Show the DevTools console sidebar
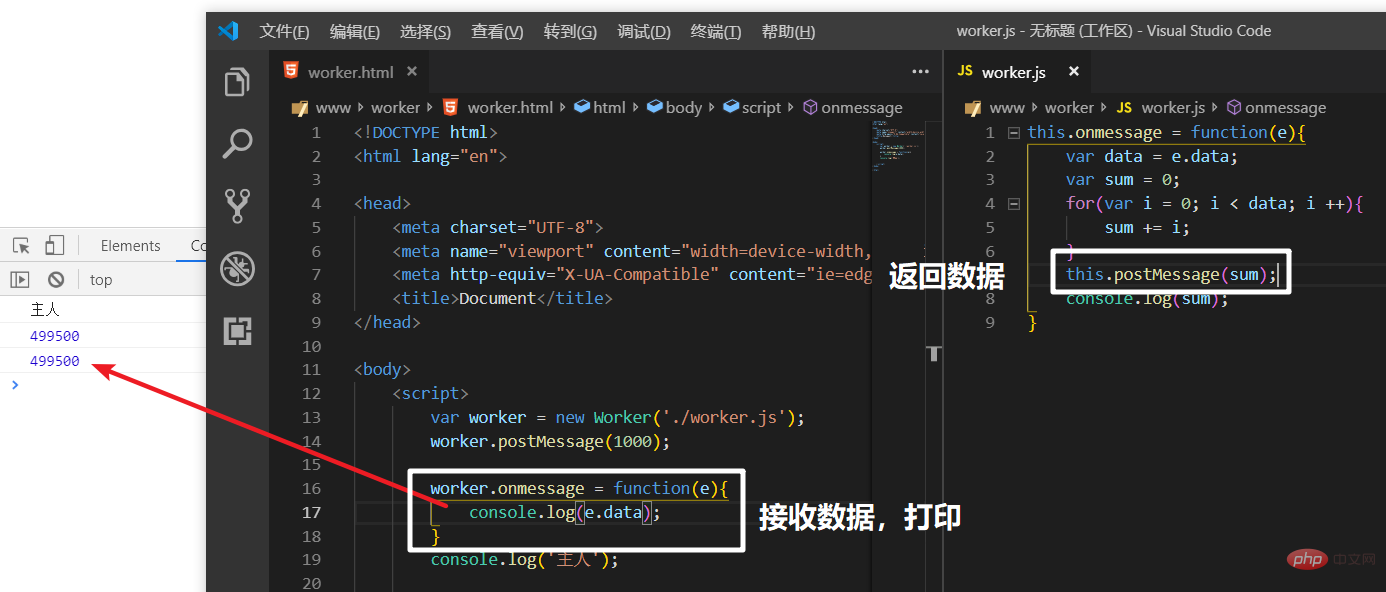The height and width of the screenshot is (592, 1386). [20, 280]
